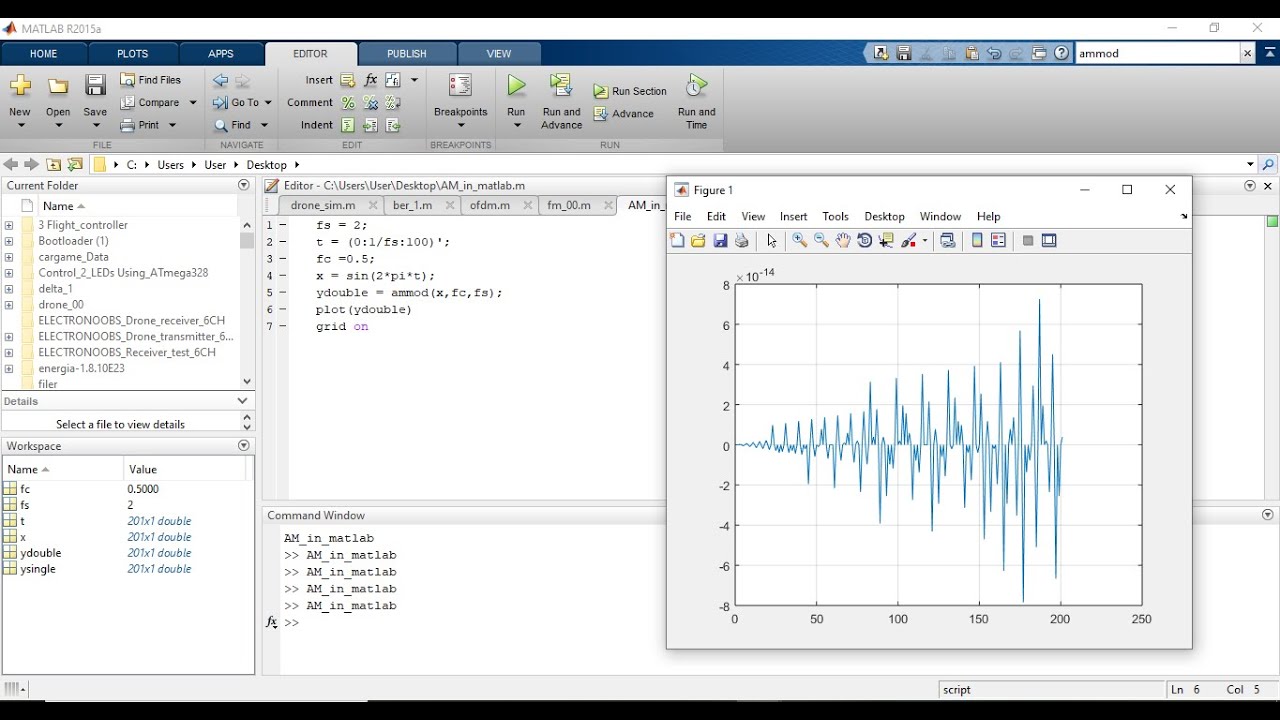This screenshot has height=720, width=1280.
Task: Open the Insert menu in Figure 1
Action: pyautogui.click(x=793, y=216)
